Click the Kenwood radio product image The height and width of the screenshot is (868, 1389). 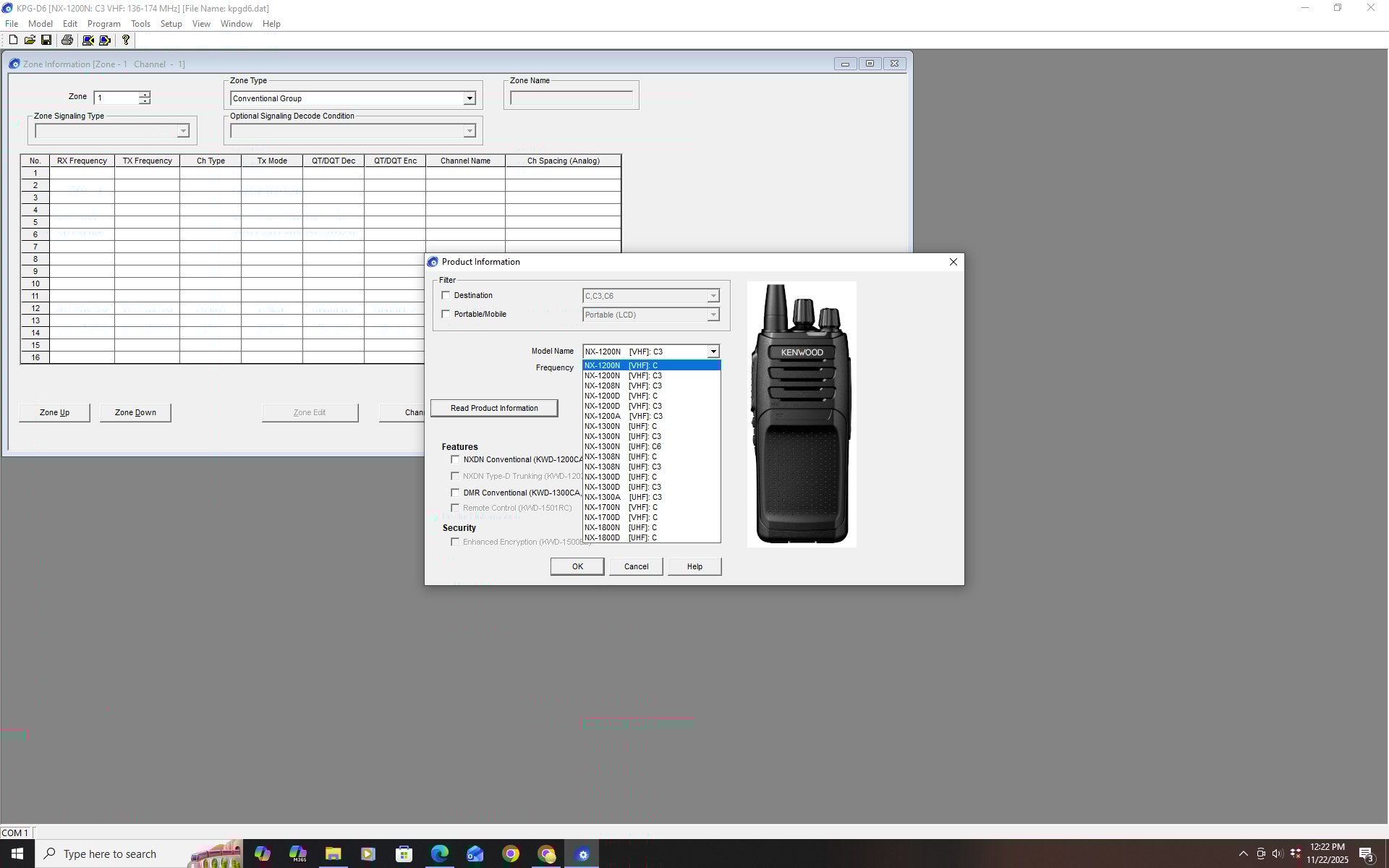click(x=802, y=414)
